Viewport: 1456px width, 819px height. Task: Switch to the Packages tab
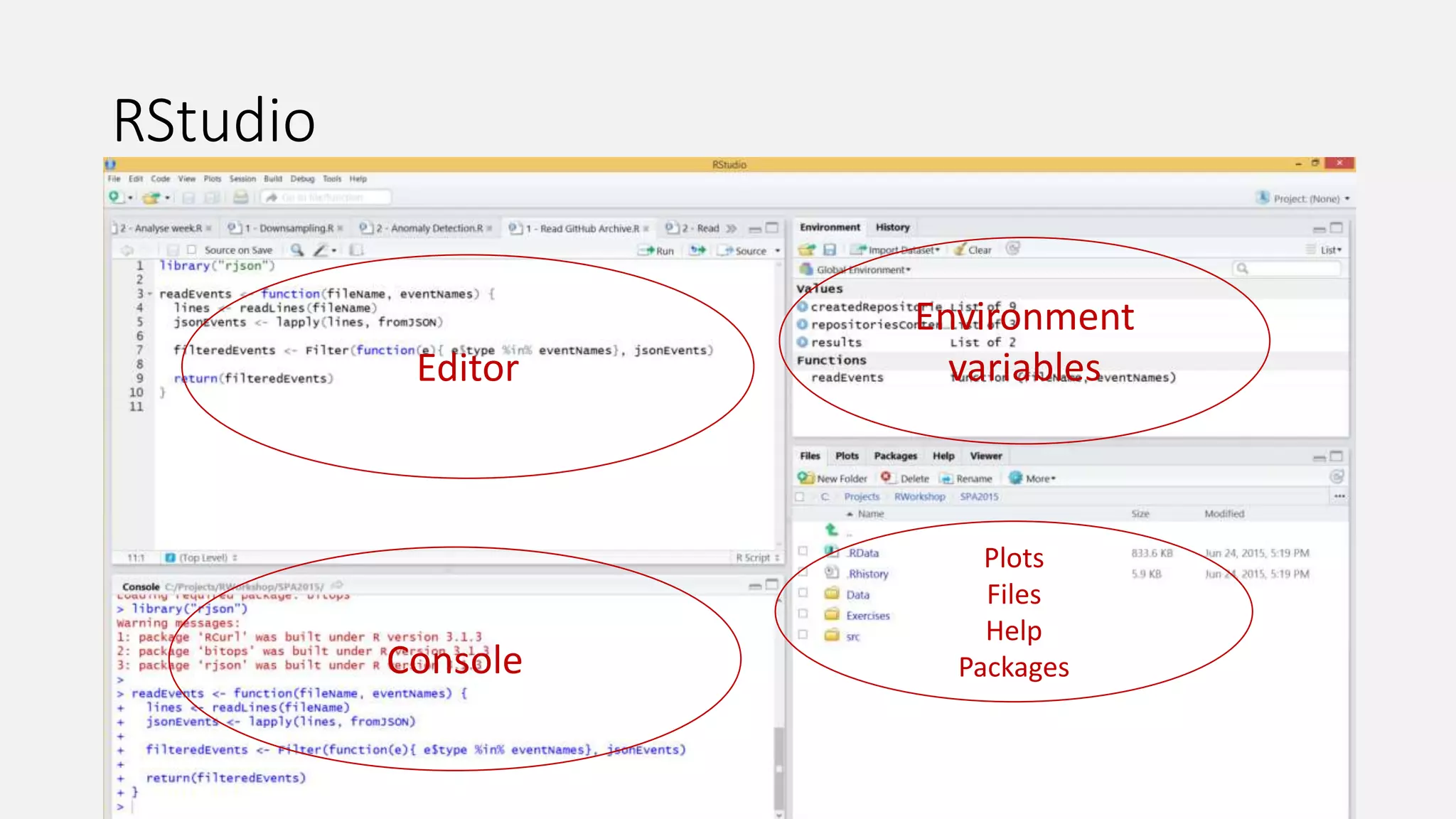(x=895, y=456)
